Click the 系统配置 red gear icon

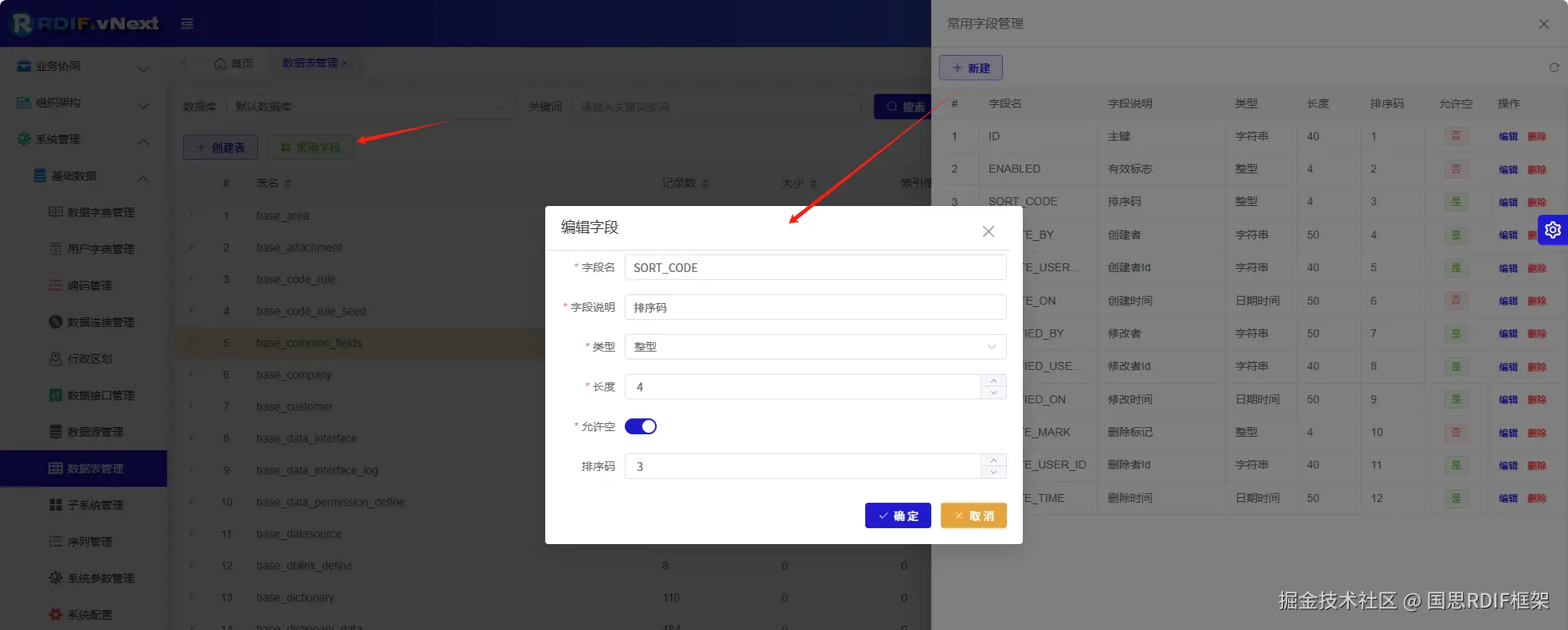[56, 615]
